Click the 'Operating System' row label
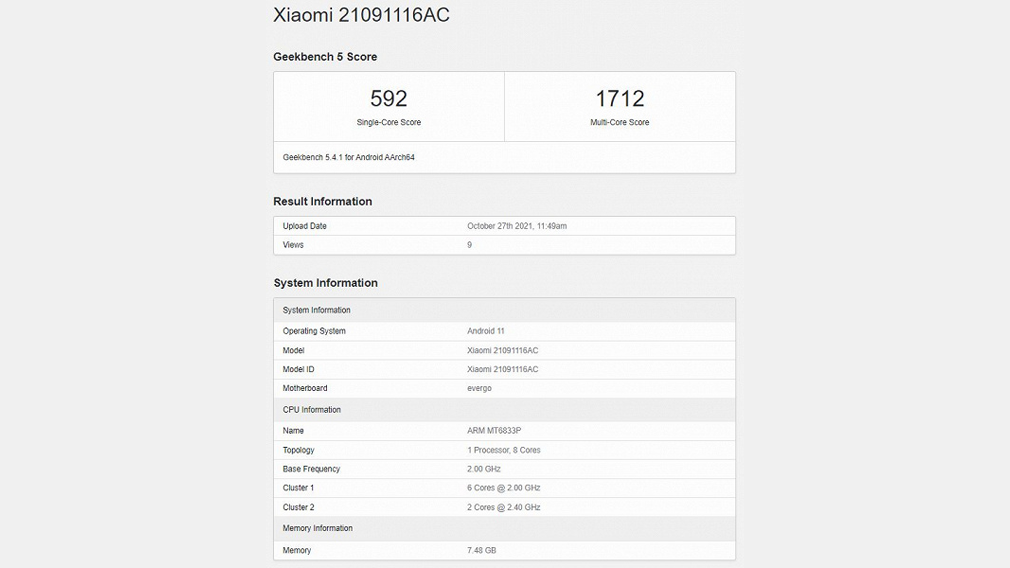 tap(314, 331)
